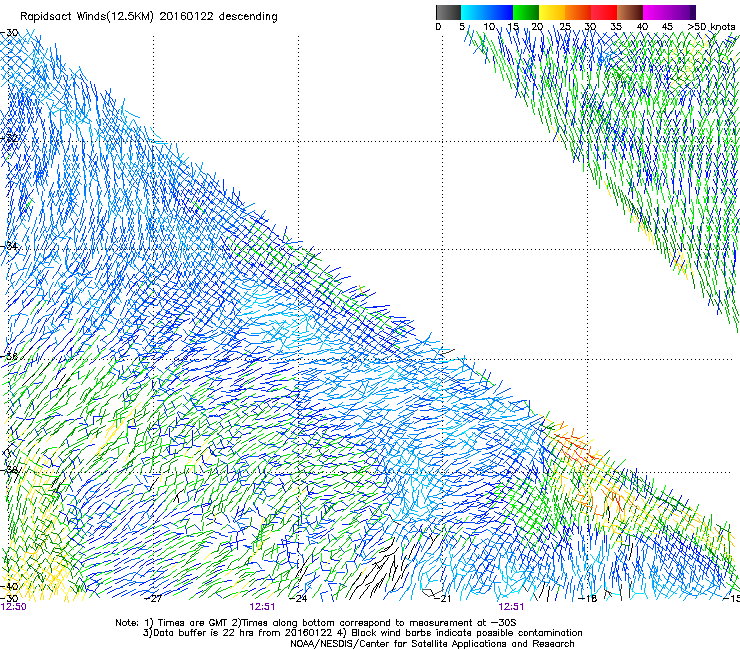The height and width of the screenshot is (650, 740).
Task: Select the legend scale value "5"
Action: pyautogui.click(x=462, y=27)
